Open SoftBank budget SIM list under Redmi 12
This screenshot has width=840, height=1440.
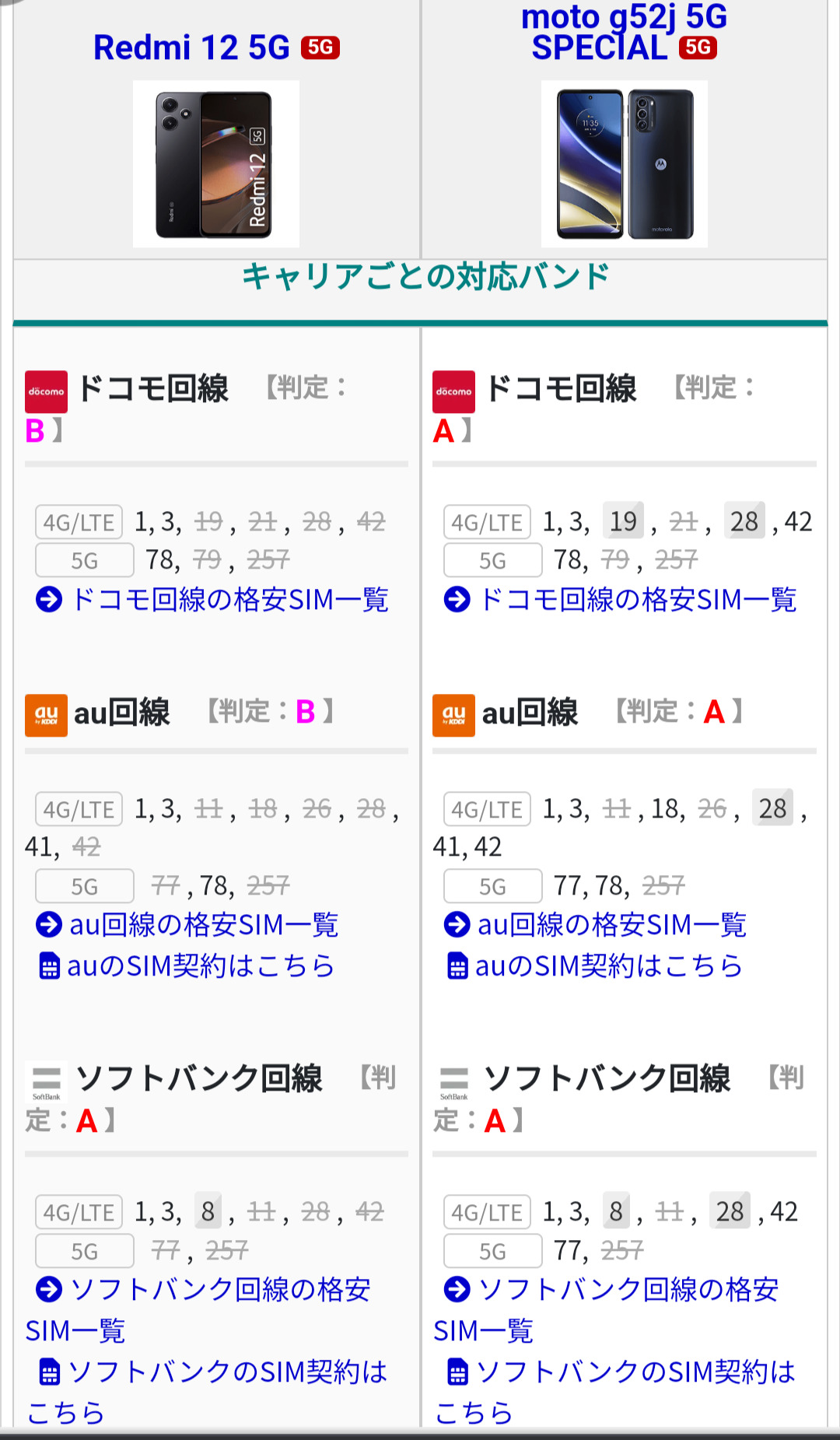220,1290
